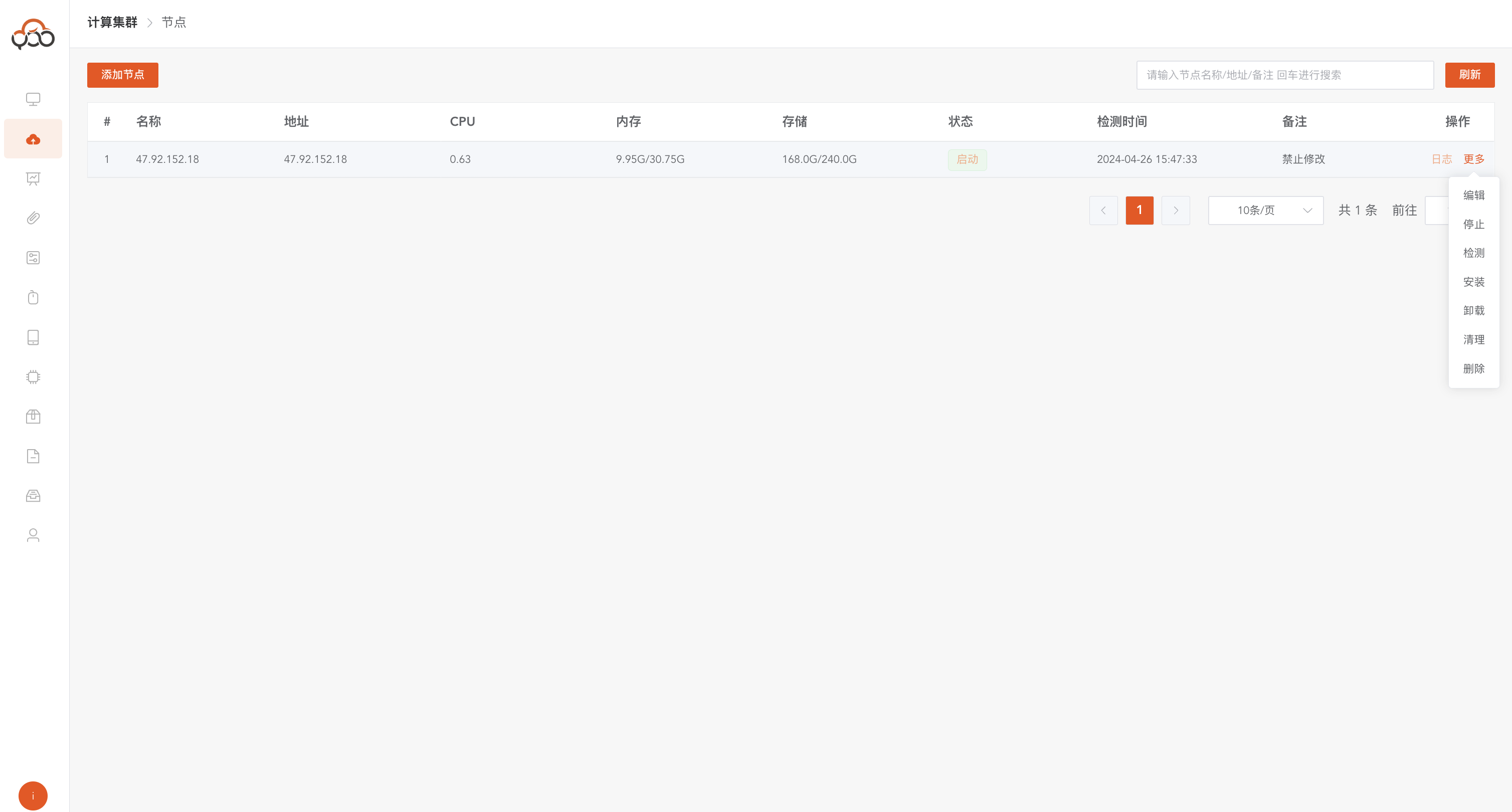1512x812 pixels.
Task: Open the sliders settings sidebar icon
Action: [x=33, y=258]
